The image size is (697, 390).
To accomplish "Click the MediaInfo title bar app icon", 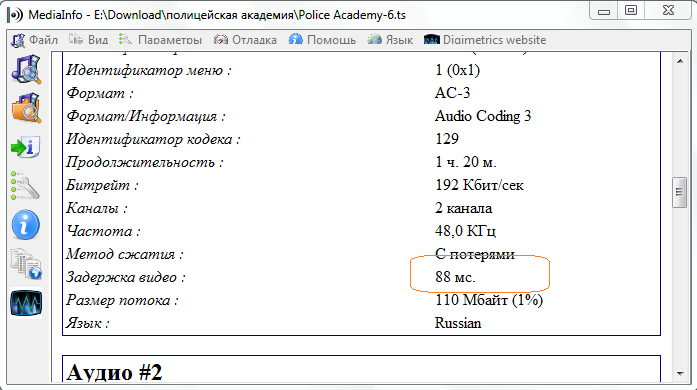I will [x=15, y=15].
